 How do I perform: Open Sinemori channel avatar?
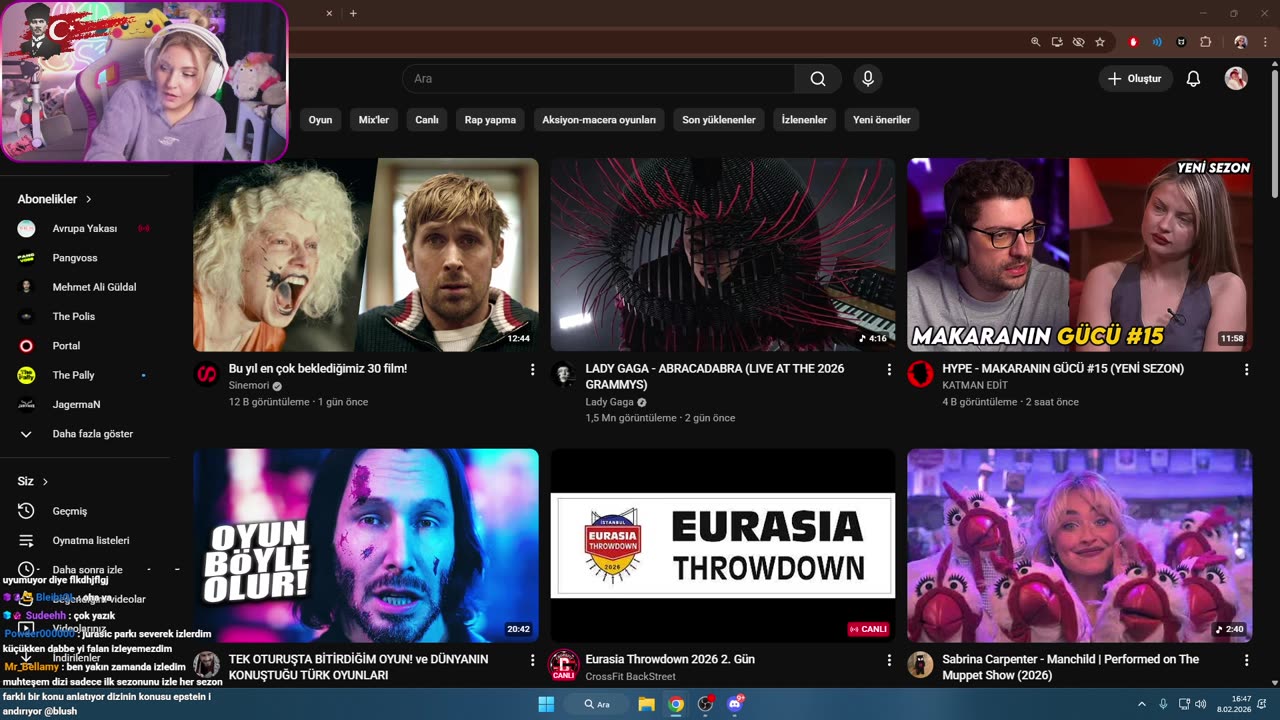coord(207,374)
